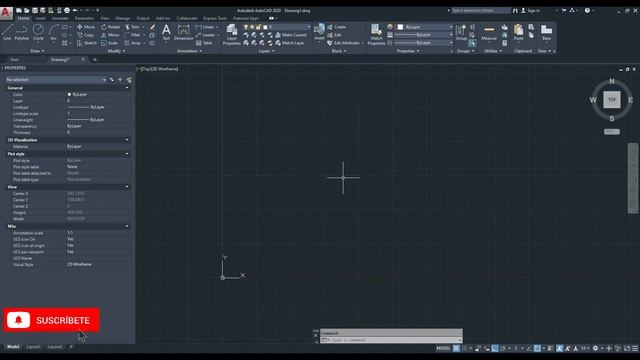
Task: Switch to the Manage ribbon tab
Action: 122,18
